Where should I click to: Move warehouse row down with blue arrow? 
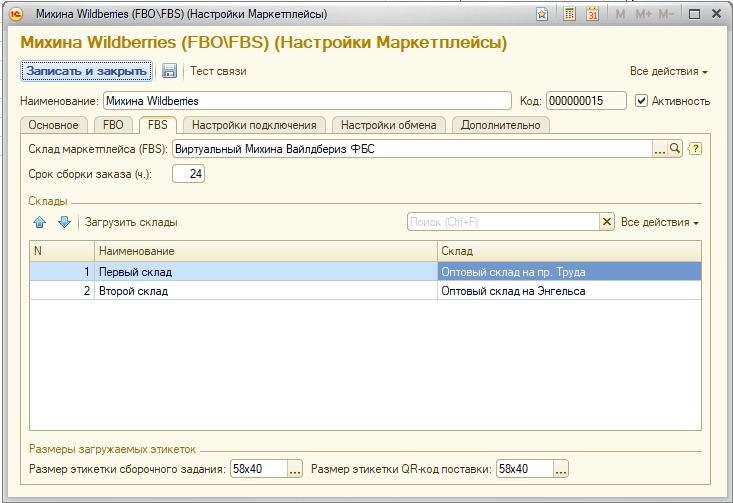(64, 222)
